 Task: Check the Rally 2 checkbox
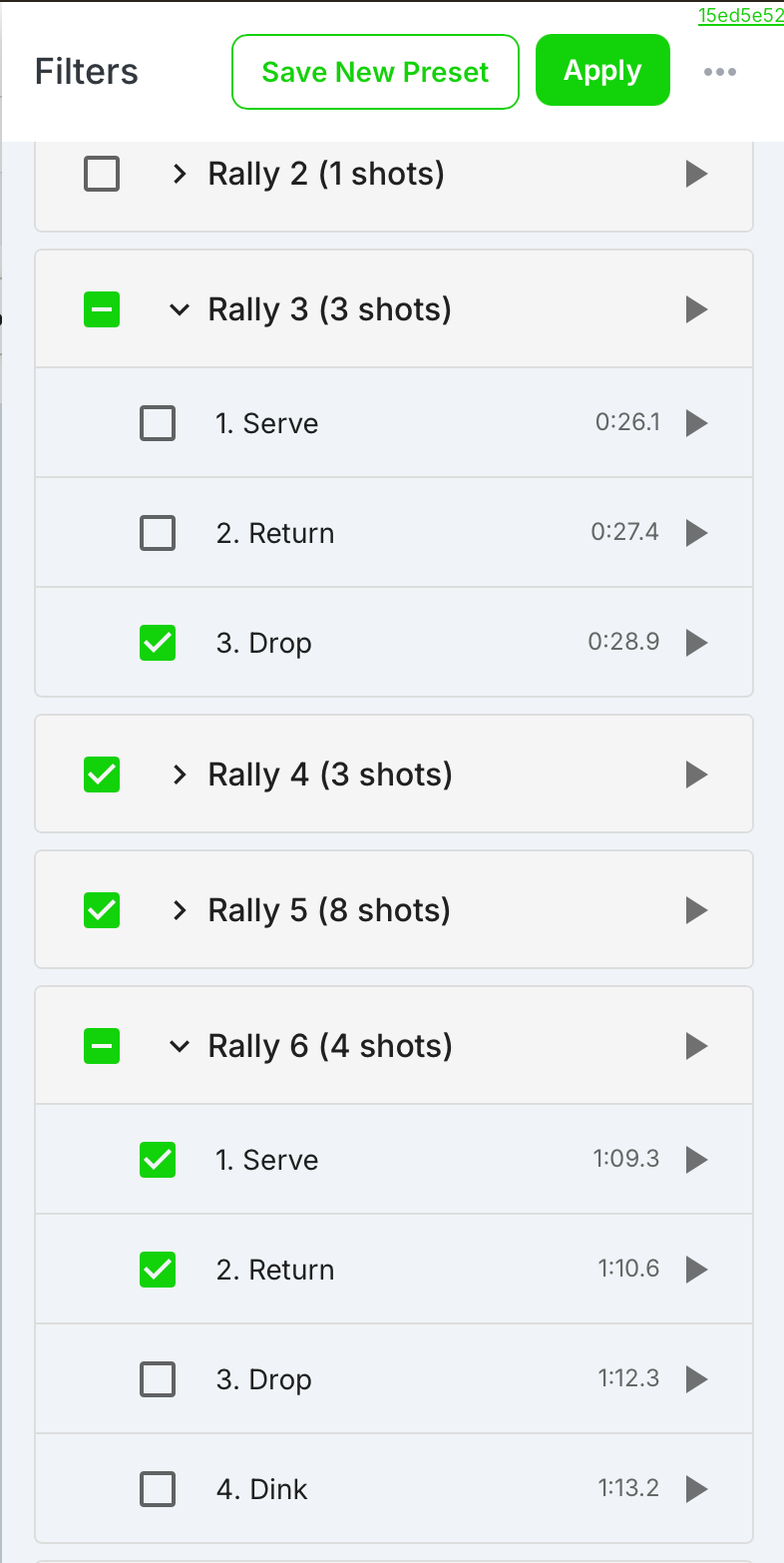coord(102,174)
